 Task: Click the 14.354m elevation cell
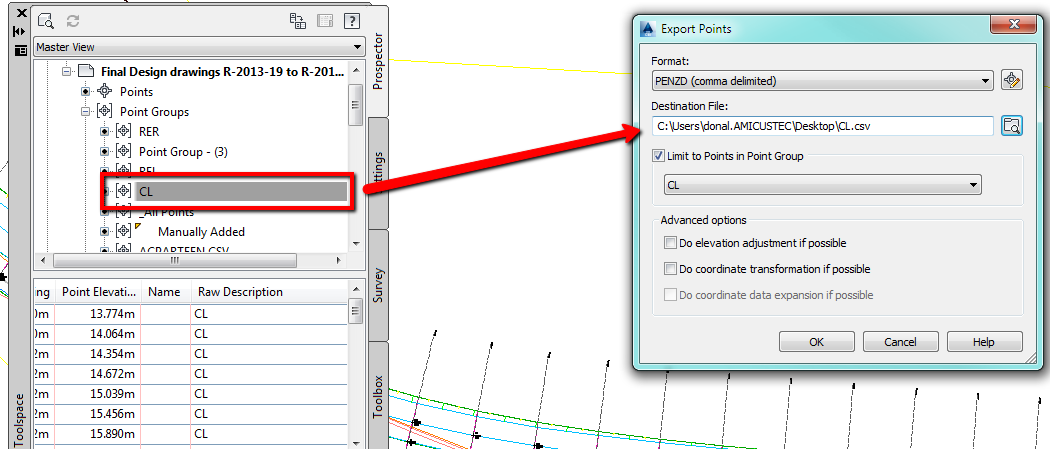click(98, 353)
